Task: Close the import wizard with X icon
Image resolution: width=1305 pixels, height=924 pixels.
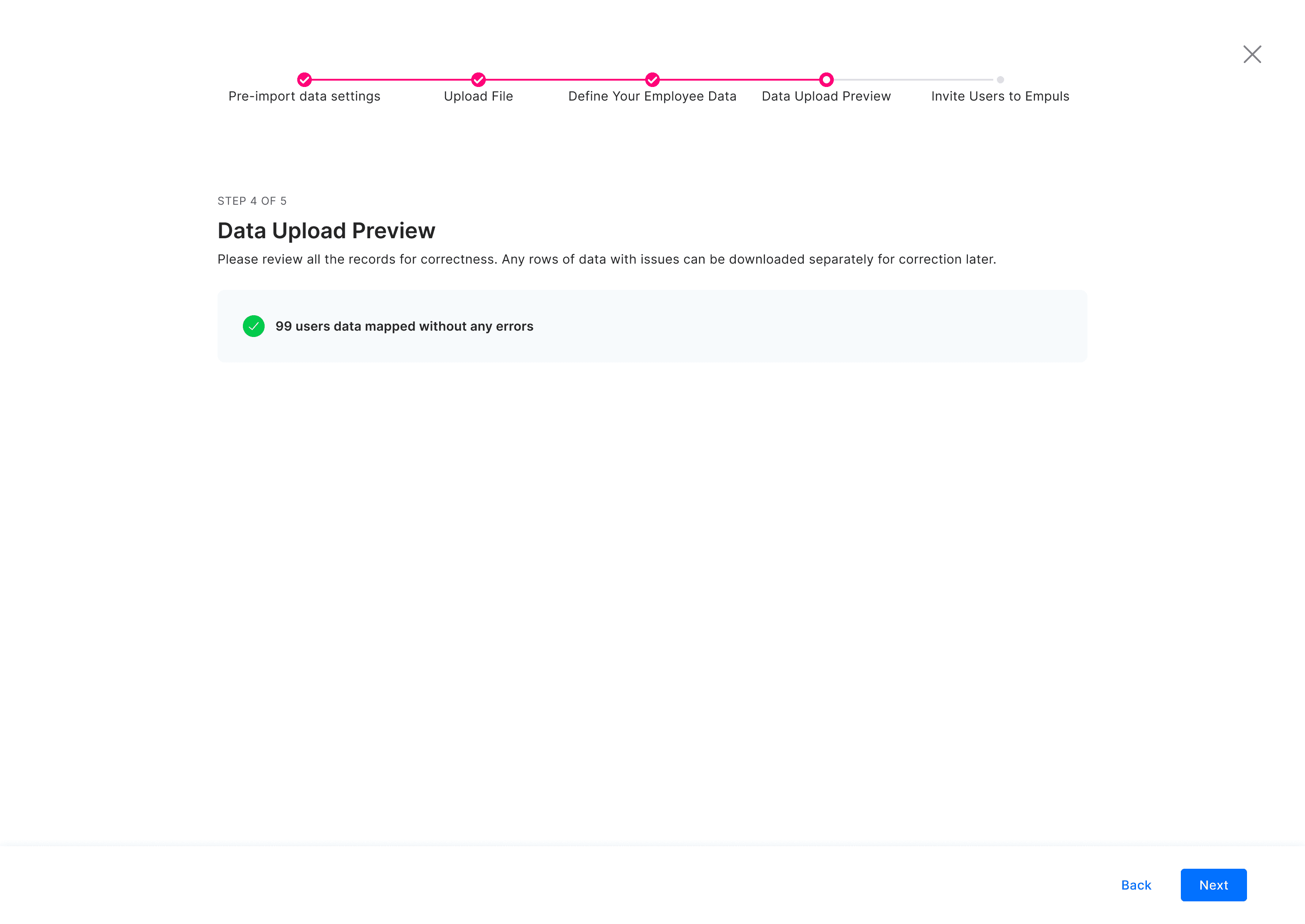Action: click(x=1252, y=54)
